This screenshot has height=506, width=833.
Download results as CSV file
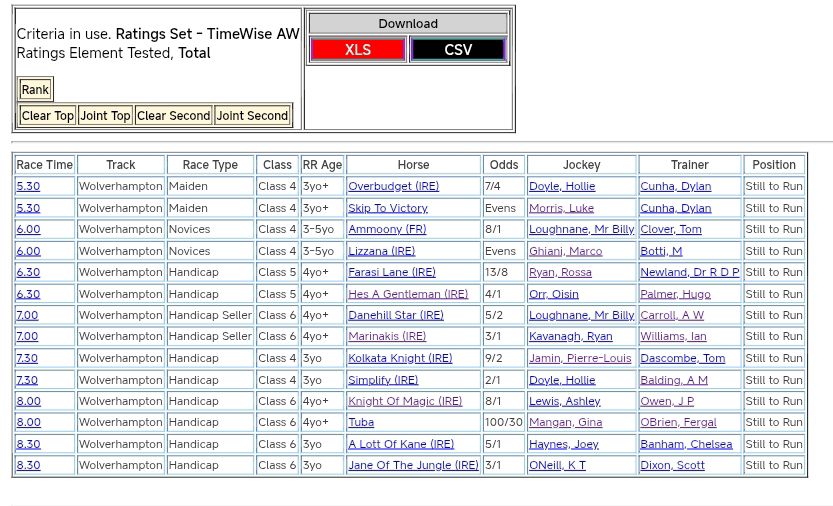point(458,50)
